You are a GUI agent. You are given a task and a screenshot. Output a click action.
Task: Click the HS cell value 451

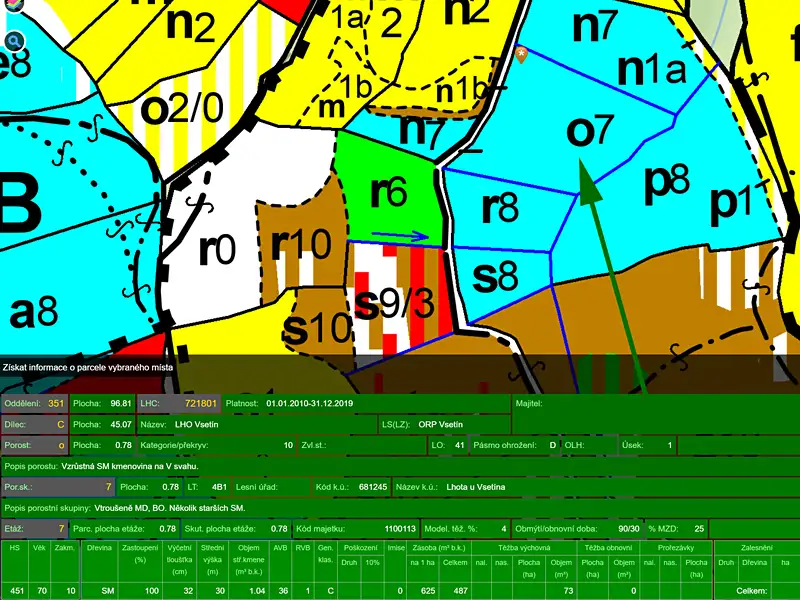17,591
